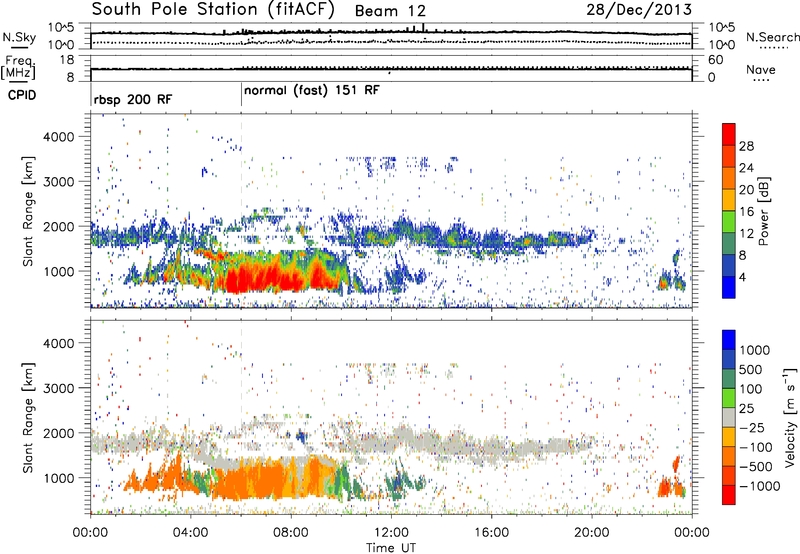Click the "12" value on power colorbar
Image resolution: width=800 pixels, height=554 pixels.
pos(746,233)
